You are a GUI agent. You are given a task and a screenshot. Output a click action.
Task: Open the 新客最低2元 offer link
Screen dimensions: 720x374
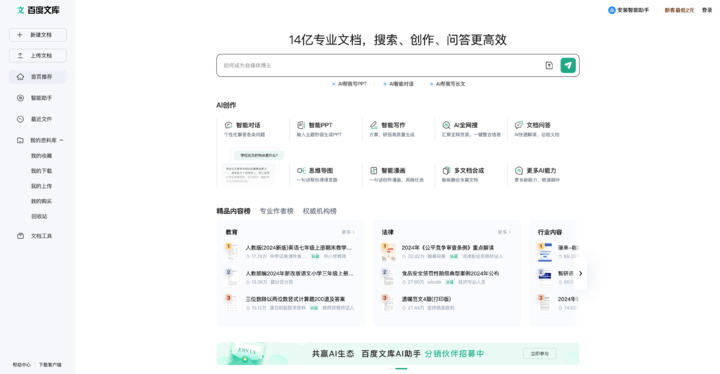point(679,10)
